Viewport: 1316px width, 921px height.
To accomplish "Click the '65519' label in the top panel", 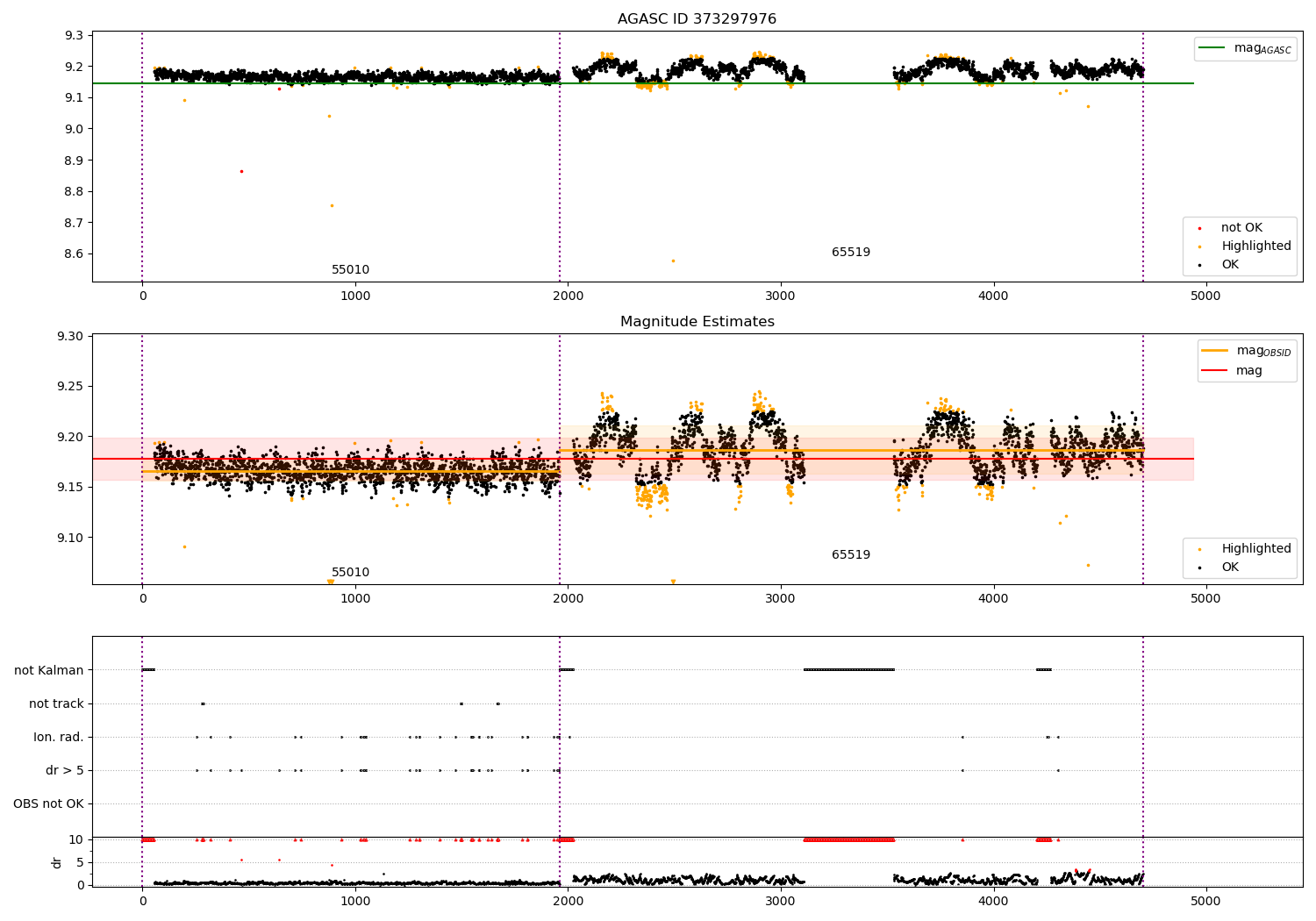I will pyautogui.click(x=851, y=253).
